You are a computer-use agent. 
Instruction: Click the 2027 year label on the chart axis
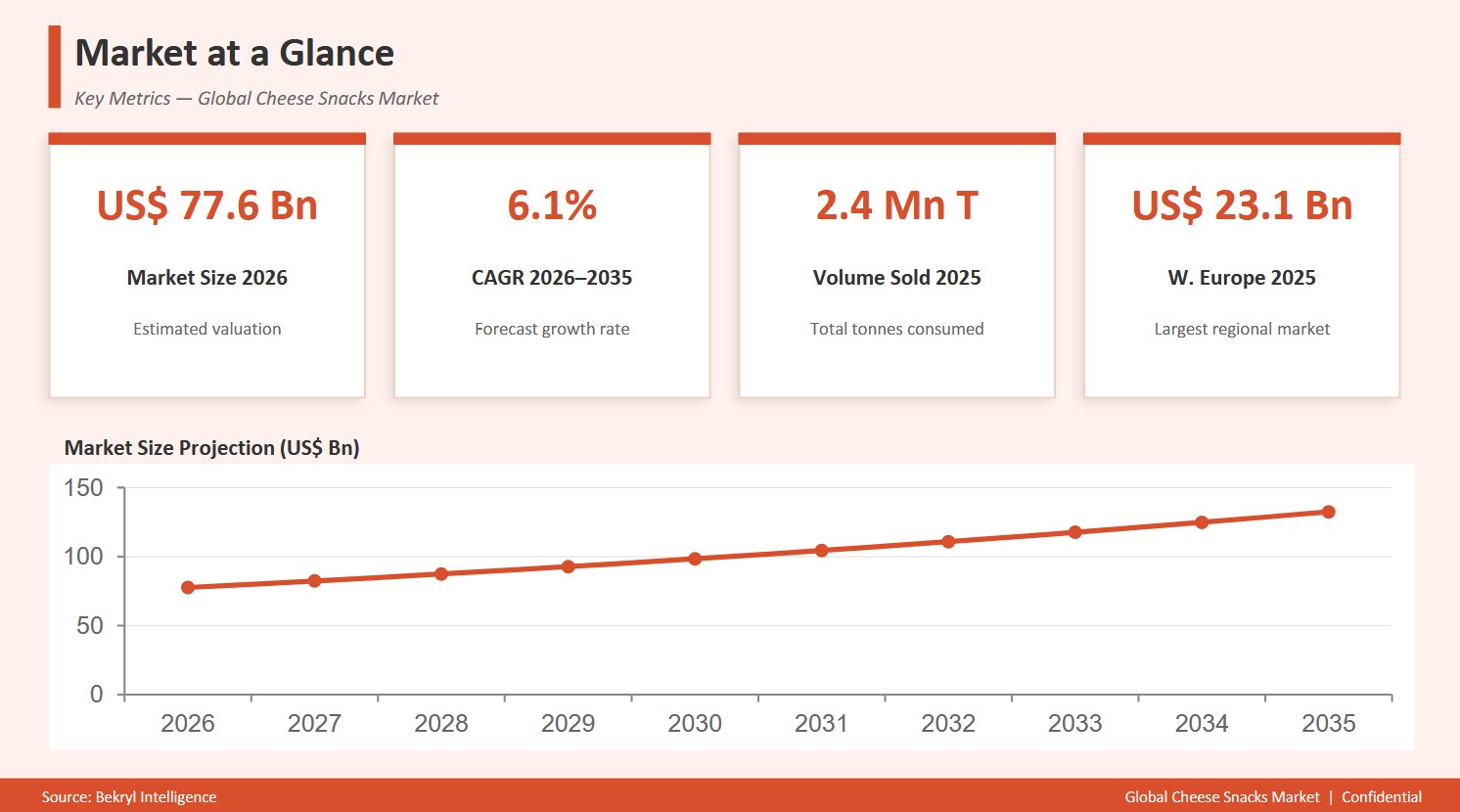pyautogui.click(x=314, y=723)
